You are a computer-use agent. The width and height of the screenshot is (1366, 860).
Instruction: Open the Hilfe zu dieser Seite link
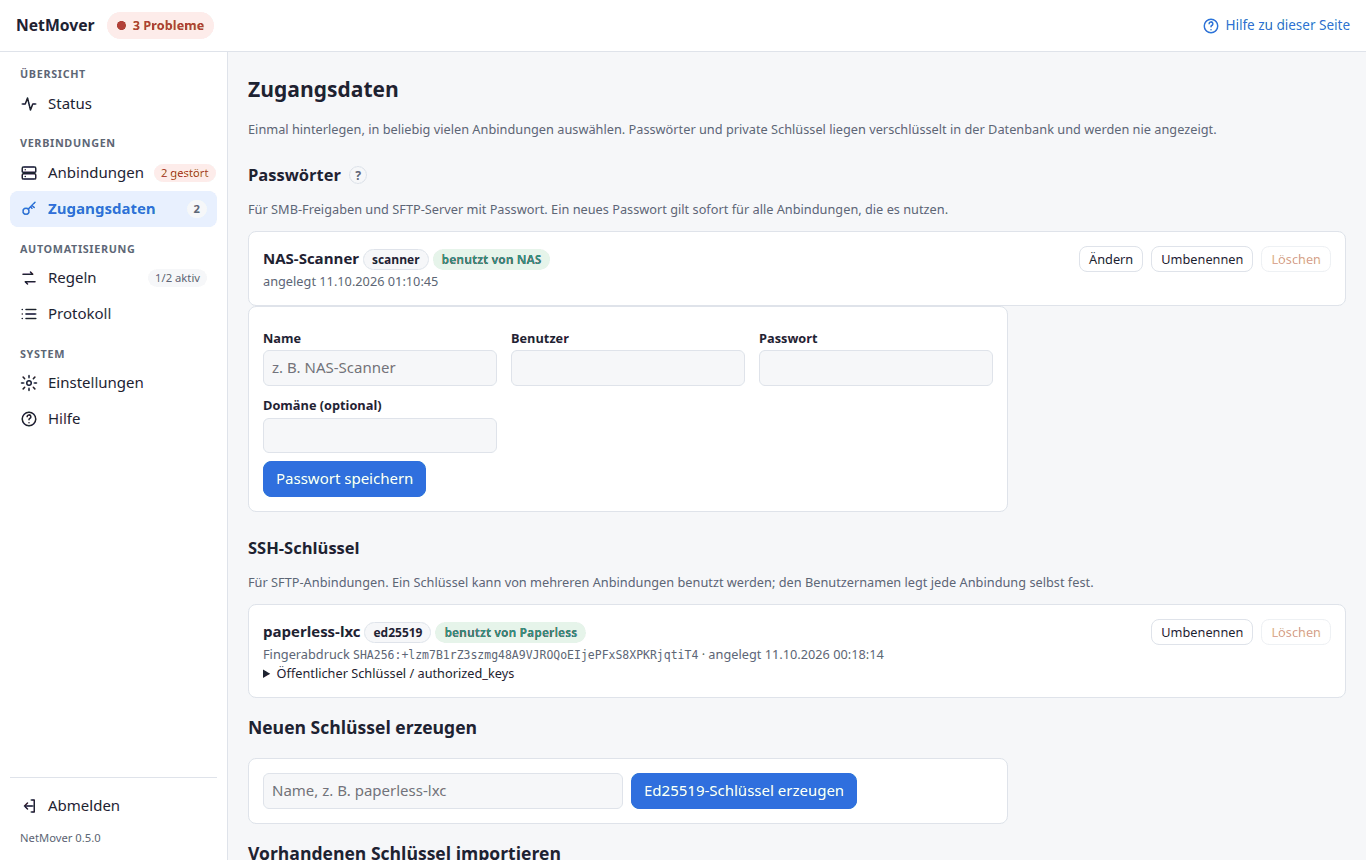(x=1277, y=26)
